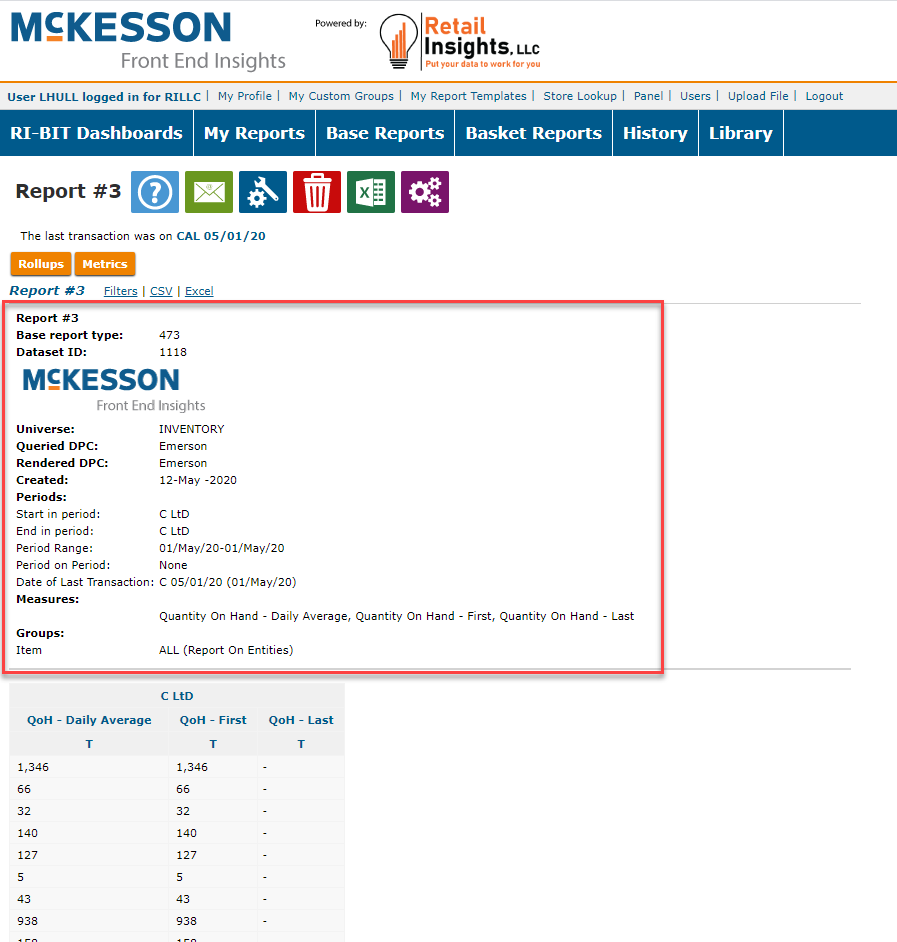This screenshot has width=897, height=942.
Task: Click the McKesson Front End Insights header logo
Action: (148, 41)
